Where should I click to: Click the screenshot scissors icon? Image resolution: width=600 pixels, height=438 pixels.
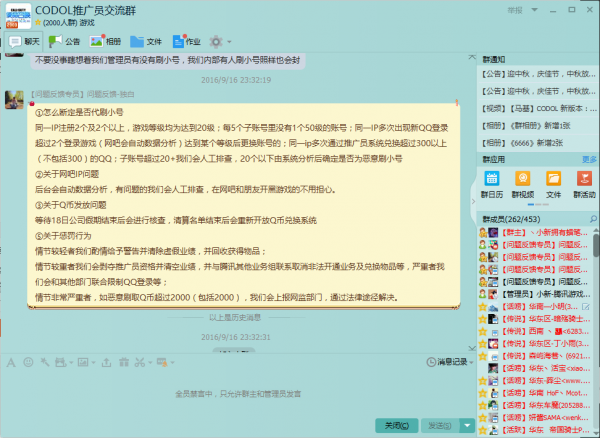[x=140, y=362]
